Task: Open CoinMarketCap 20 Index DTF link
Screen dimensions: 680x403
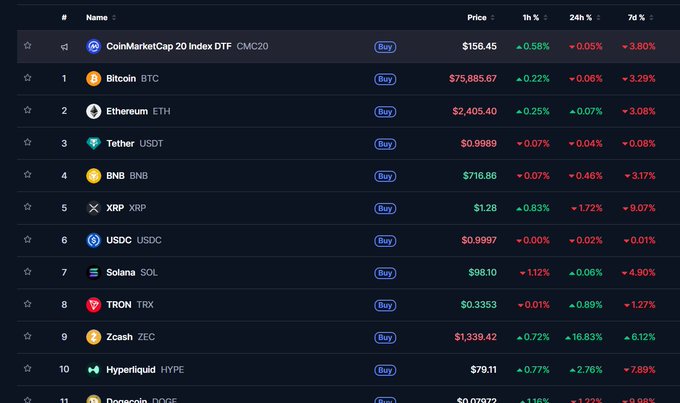Action: tap(187, 46)
